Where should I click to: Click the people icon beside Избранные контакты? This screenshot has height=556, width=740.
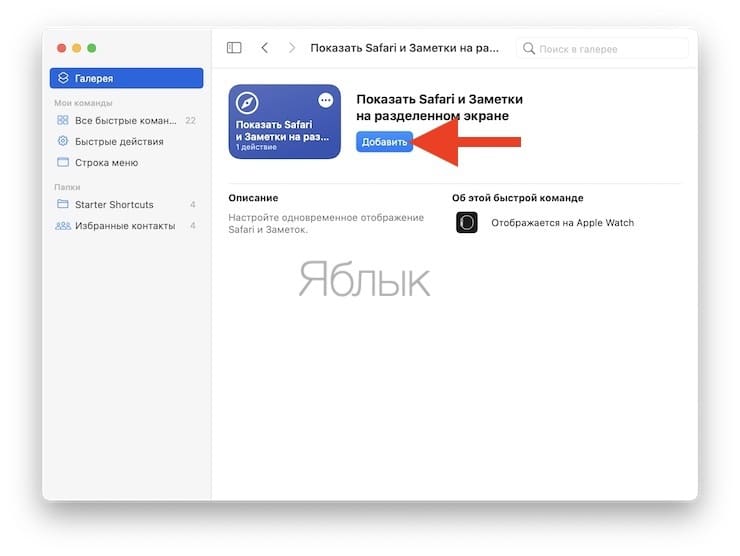[x=63, y=226]
